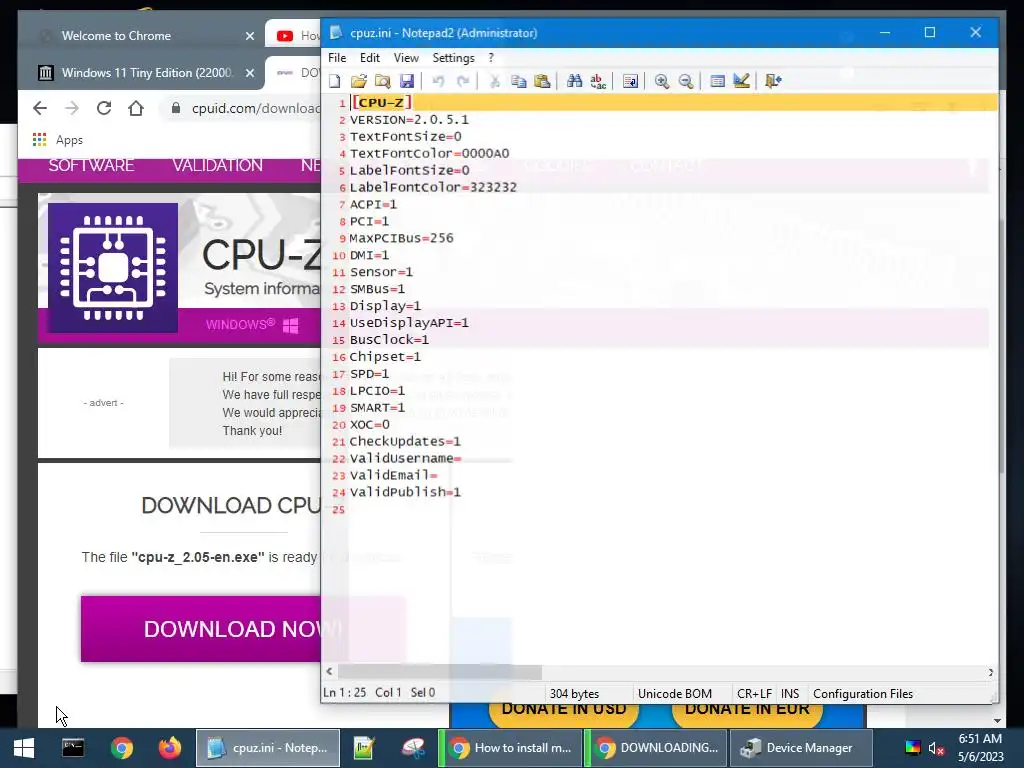
Task: Open Command Prompt from taskbar
Action: pyautogui.click(x=72, y=748)
